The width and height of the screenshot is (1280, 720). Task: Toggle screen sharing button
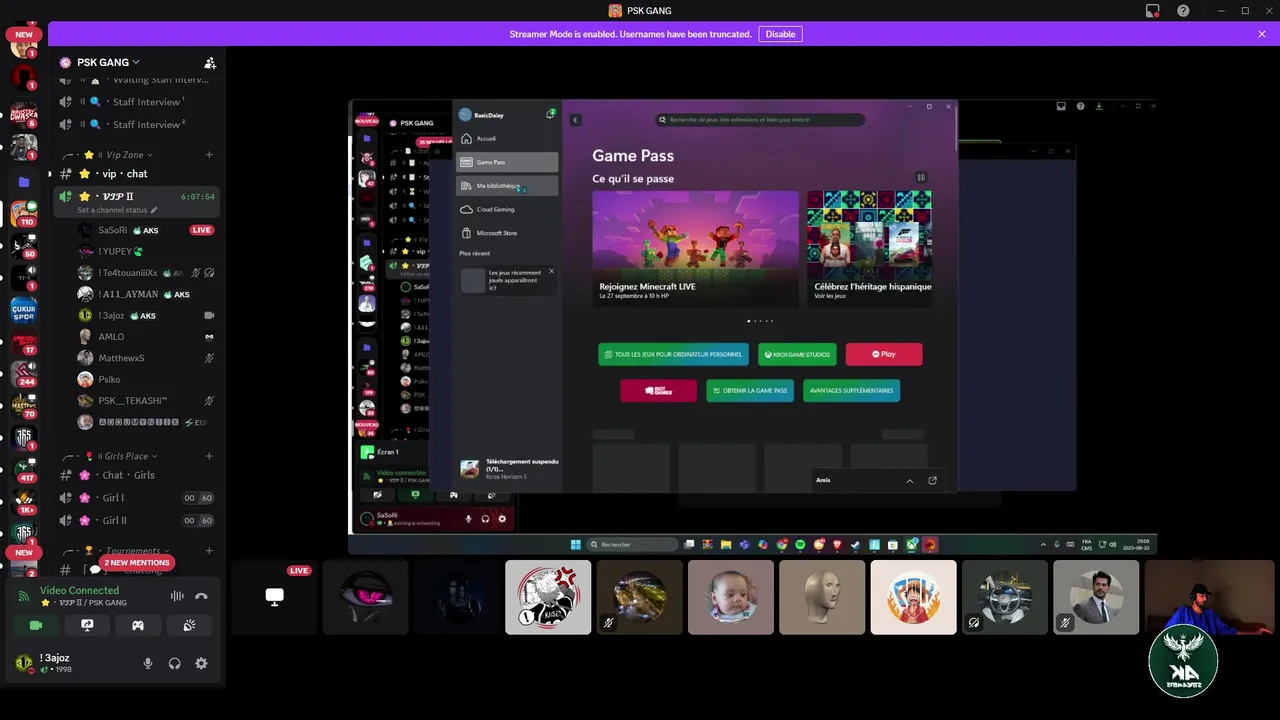pyautogui.click(x=87, y=625)
